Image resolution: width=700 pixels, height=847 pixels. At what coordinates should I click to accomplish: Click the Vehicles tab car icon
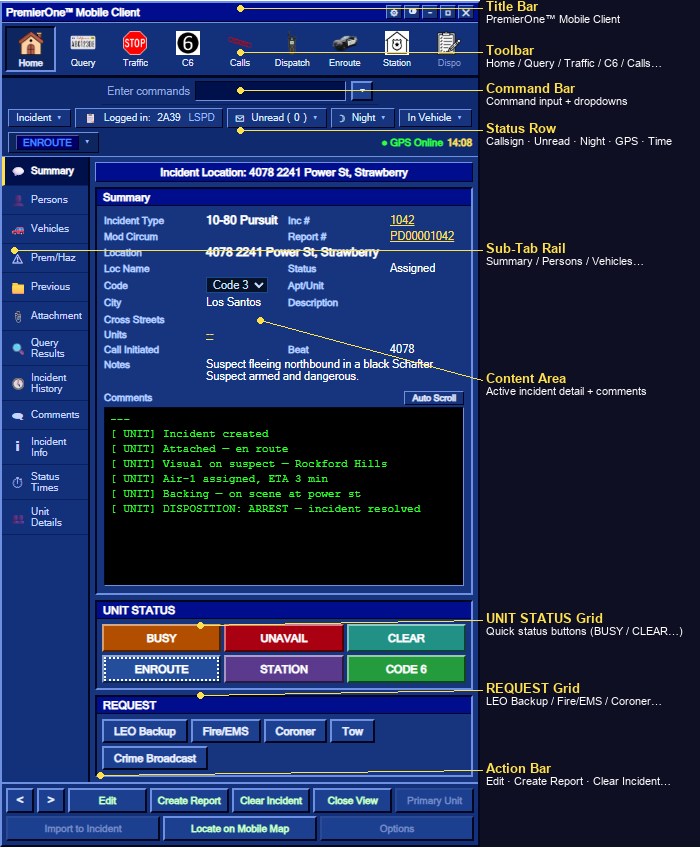click(x=18, y=230)
